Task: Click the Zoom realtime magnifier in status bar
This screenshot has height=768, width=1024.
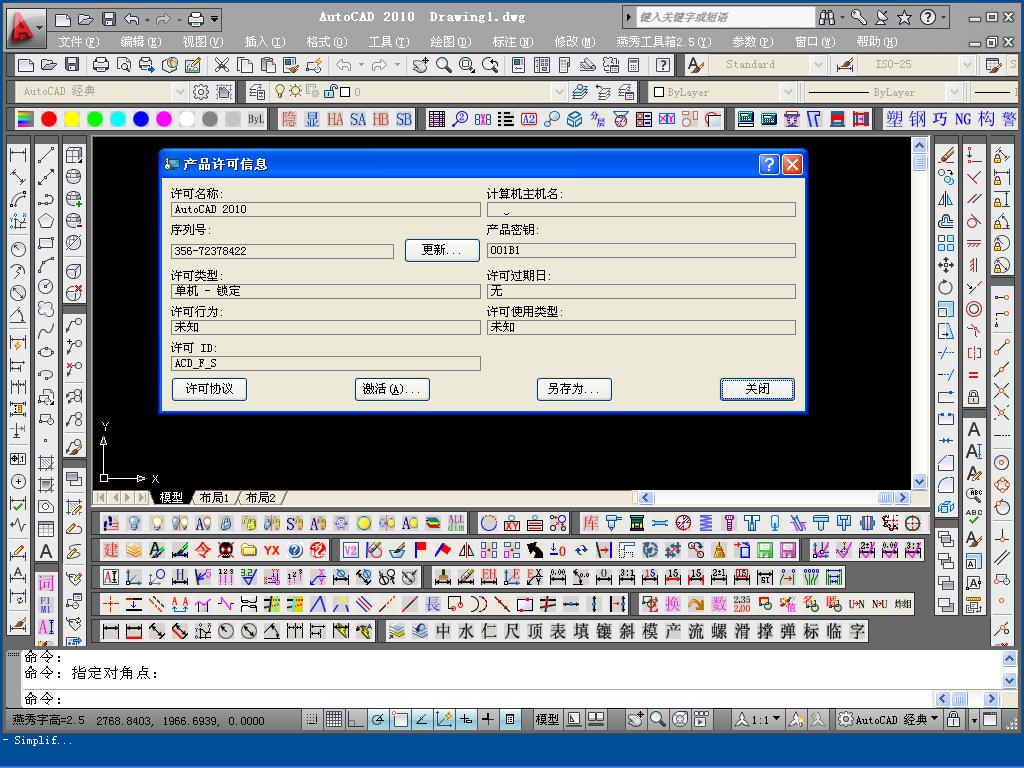Action: coord(658,720)
